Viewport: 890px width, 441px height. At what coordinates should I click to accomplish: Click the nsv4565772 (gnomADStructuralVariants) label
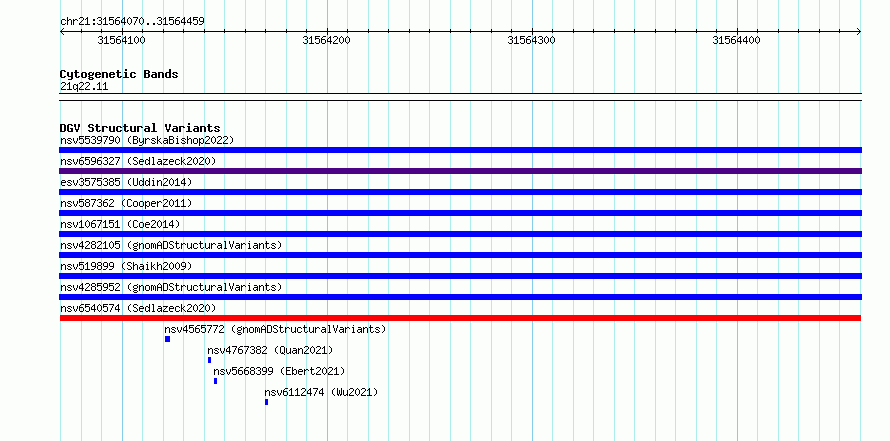(x=275, y=329)
